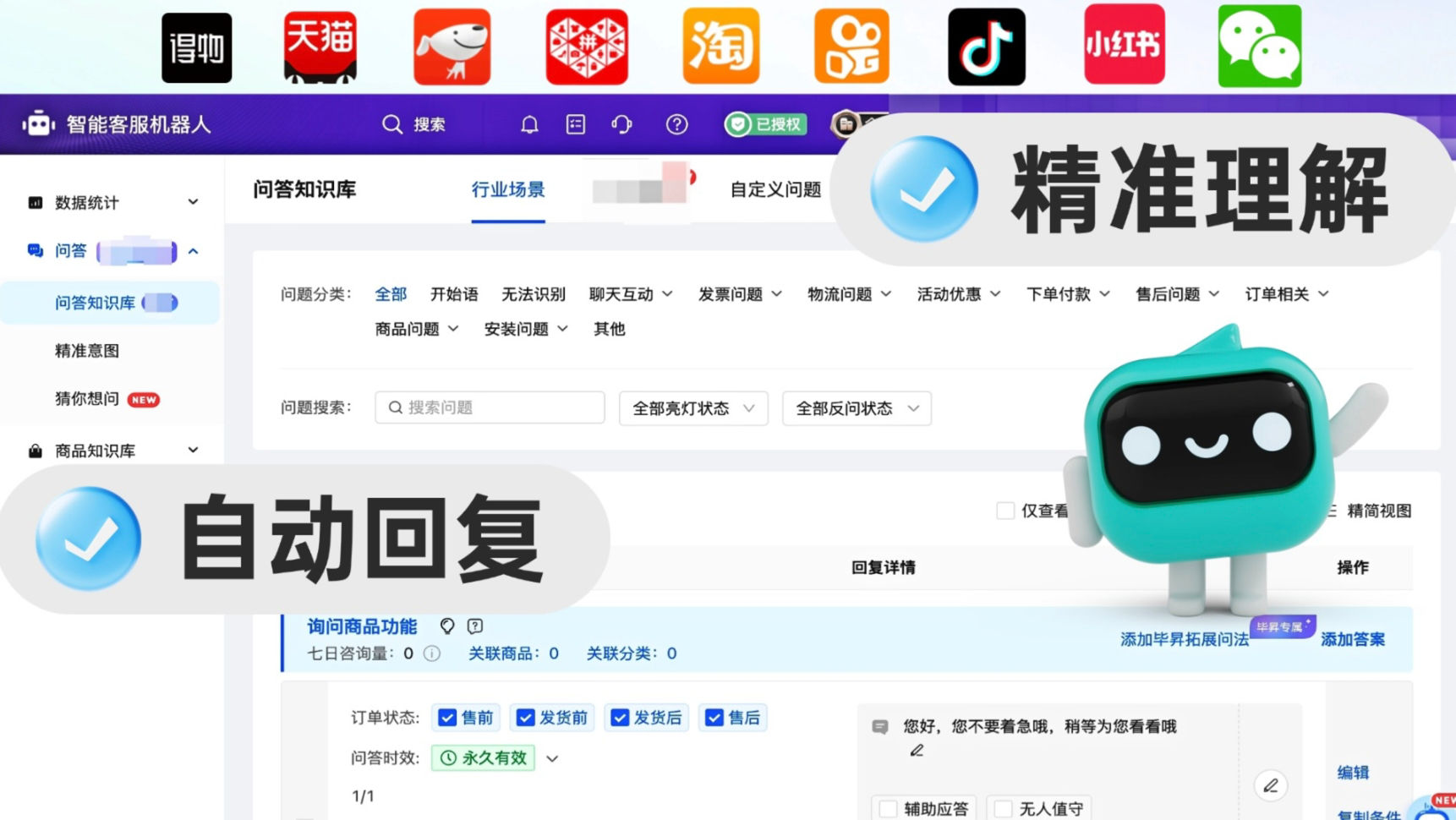1456x820 pixels.
Task: Open the Taobao app icon
Action: [x=720, y=46]
